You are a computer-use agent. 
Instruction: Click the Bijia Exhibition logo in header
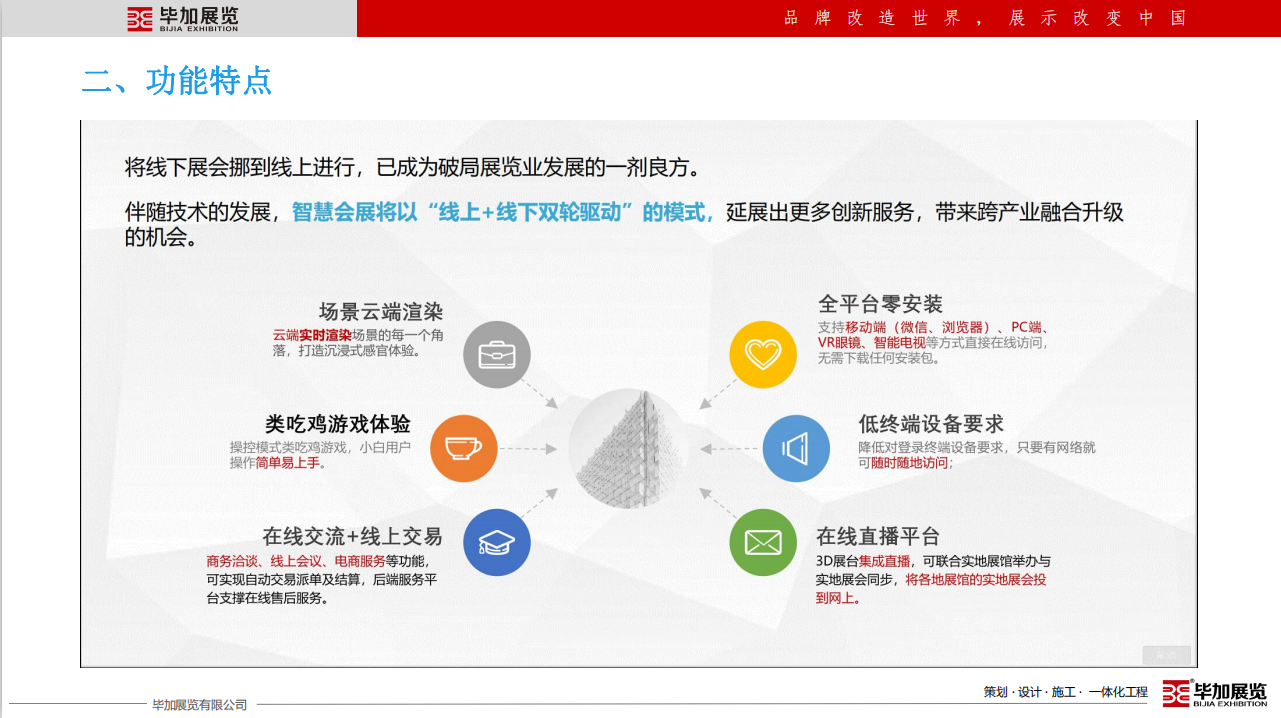pyautogui.click(x=182, y=19)
